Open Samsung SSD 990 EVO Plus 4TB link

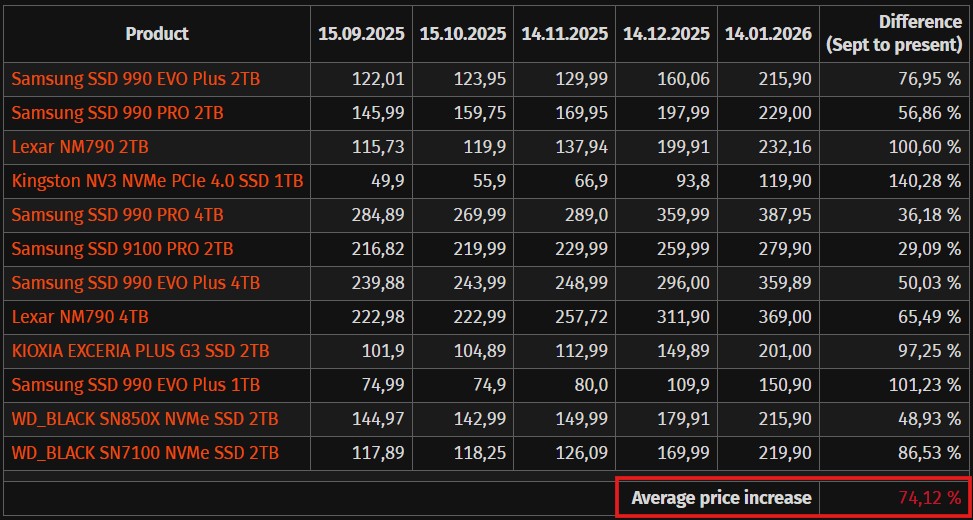[135, 283]
